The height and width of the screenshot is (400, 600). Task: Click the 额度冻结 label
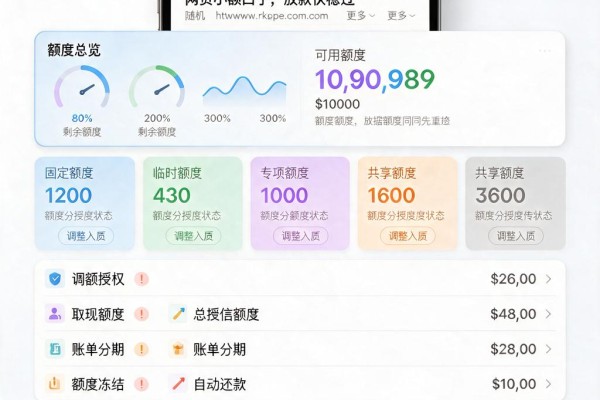pos(98,384)
